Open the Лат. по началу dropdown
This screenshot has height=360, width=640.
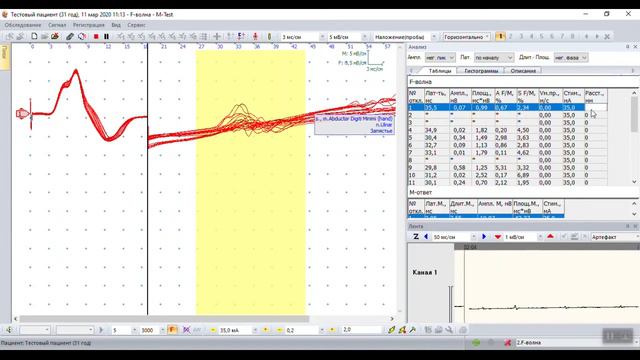click(493, 58)
